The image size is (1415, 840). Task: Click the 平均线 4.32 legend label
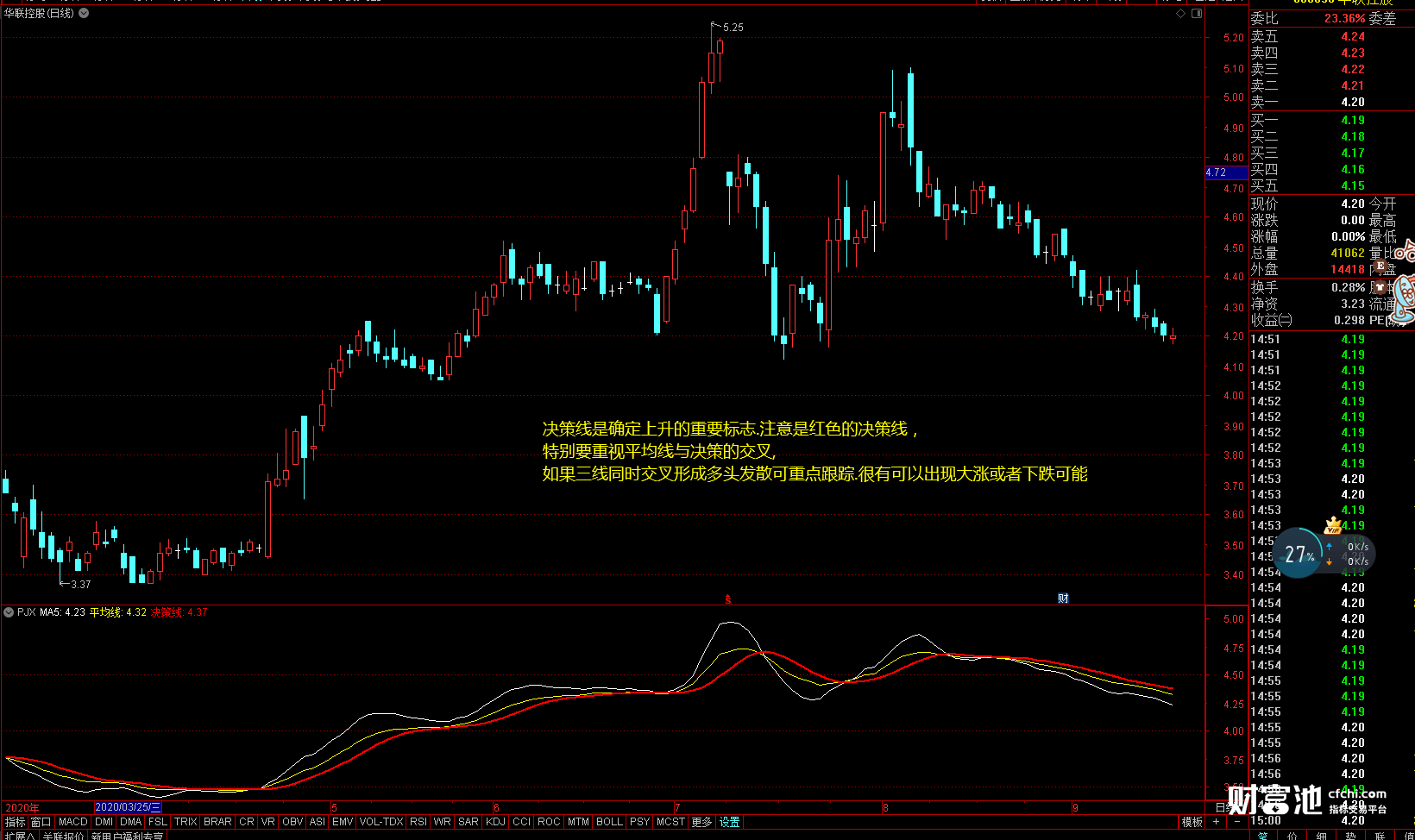pos(118,612)
